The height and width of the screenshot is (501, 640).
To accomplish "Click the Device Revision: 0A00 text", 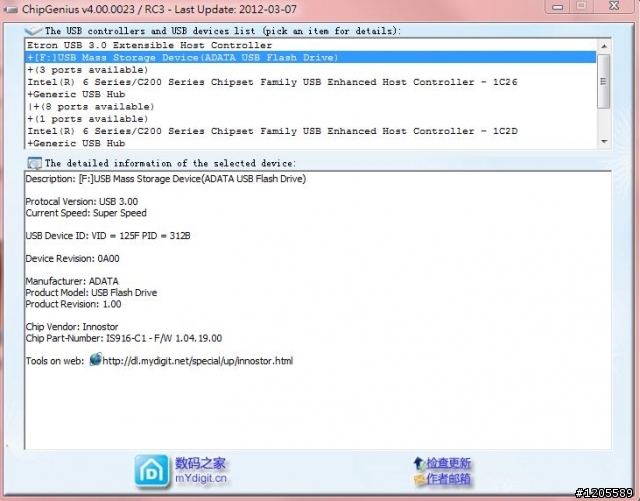I will pos(72,258).
